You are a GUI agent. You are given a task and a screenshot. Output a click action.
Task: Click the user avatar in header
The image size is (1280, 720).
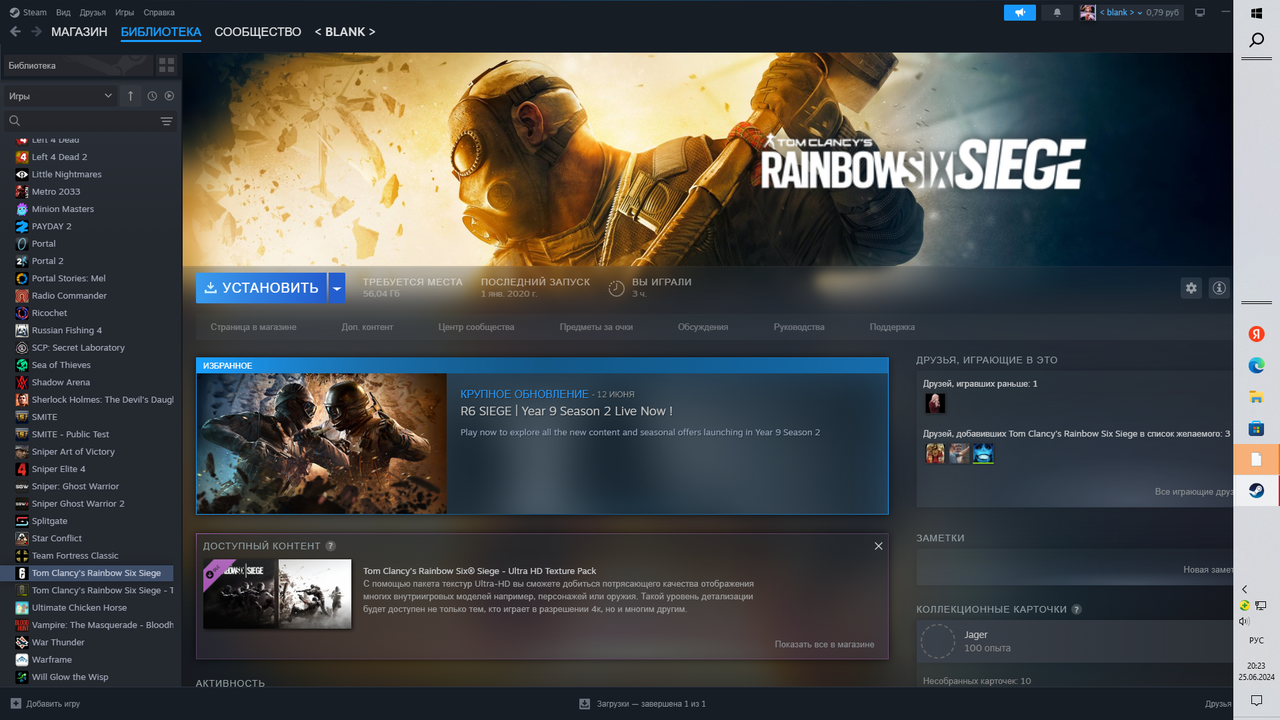tap(1088, 13)
